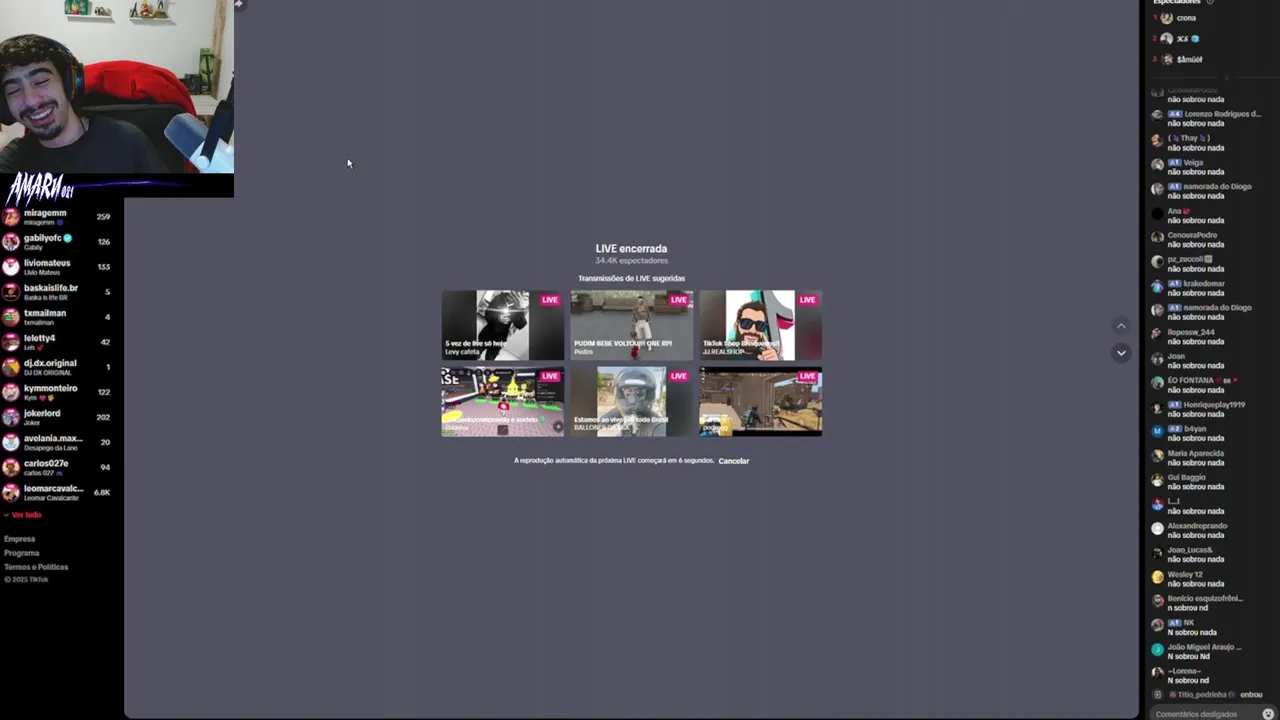Open gabilyofc's avatar in live list
Viewport: 1280px width, 720px height.
pyautogui.click(x=11, y=241)
